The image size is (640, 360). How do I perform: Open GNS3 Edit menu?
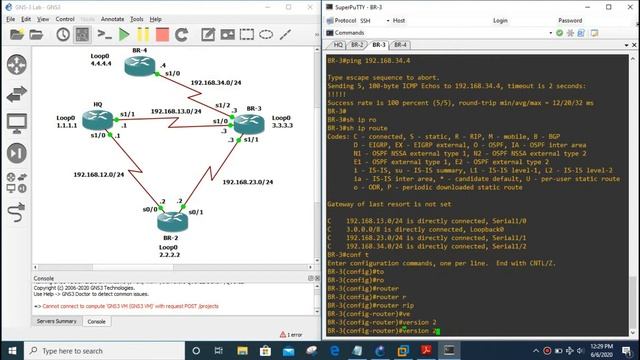(x=26, y=19)
